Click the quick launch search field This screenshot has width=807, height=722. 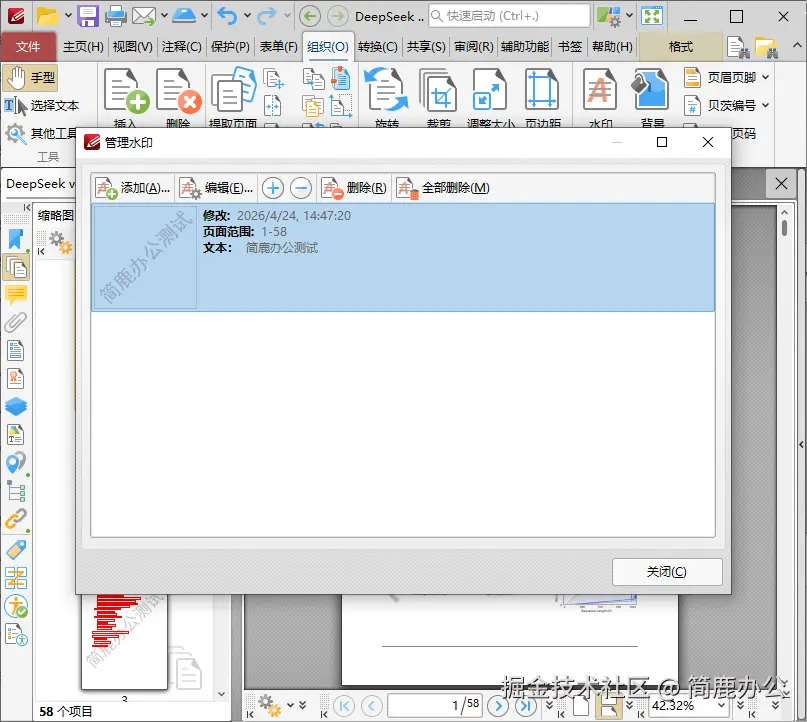(510, 16)
